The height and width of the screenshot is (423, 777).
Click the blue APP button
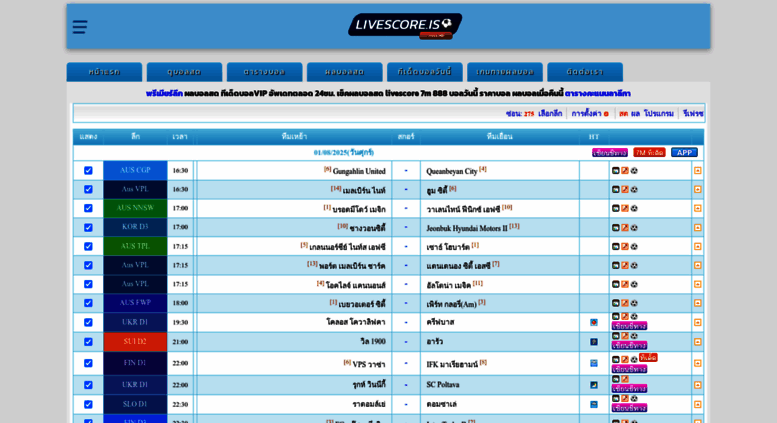point(684,153)
